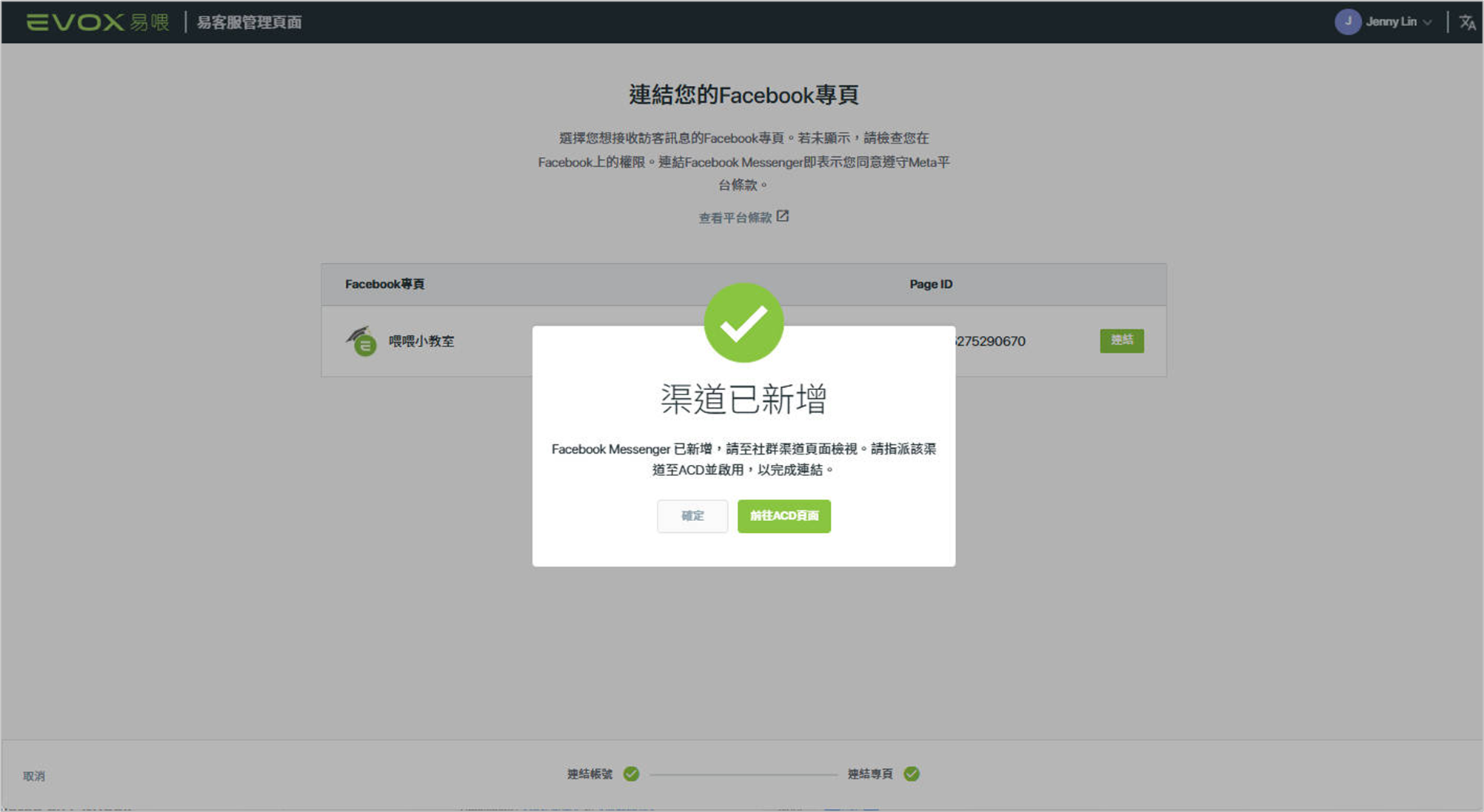Image resolution: width=1484 pixels, height=812 pixels.
Task: Click the green 連結 button for the page
Action: point(1121,340)
